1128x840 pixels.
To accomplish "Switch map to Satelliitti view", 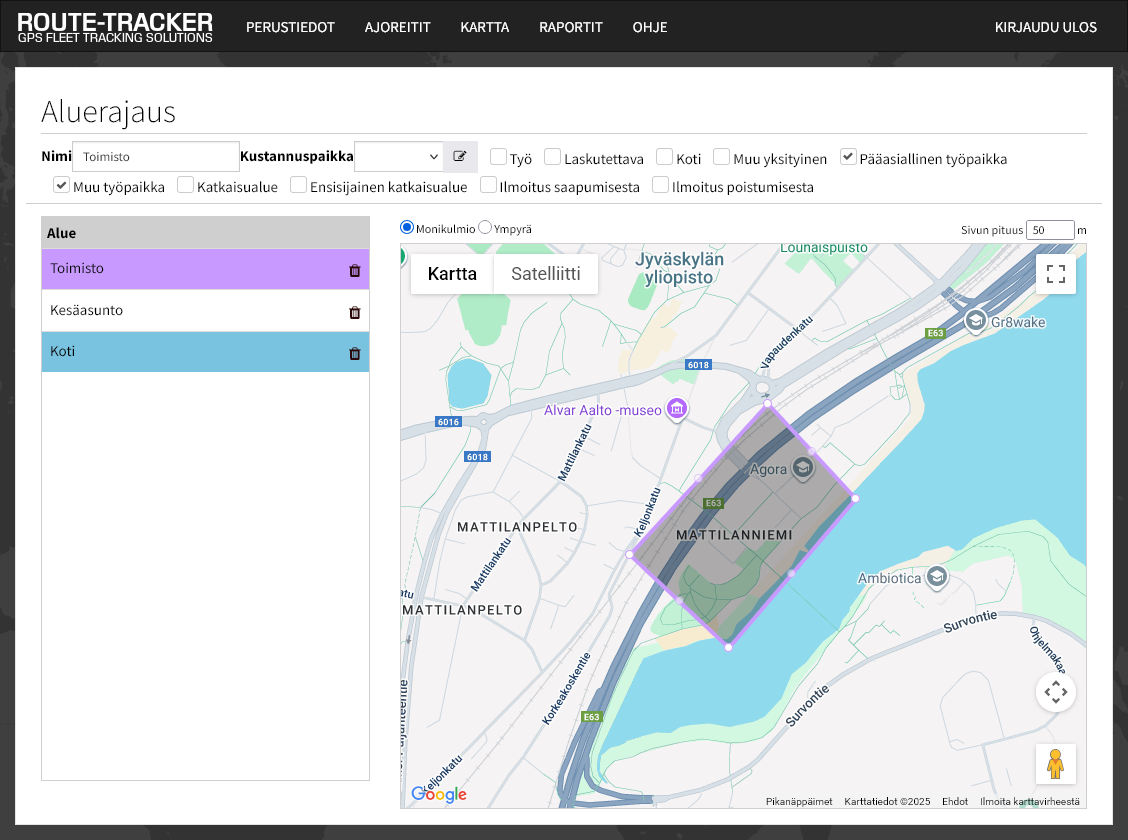I will (x=545, y=274).
